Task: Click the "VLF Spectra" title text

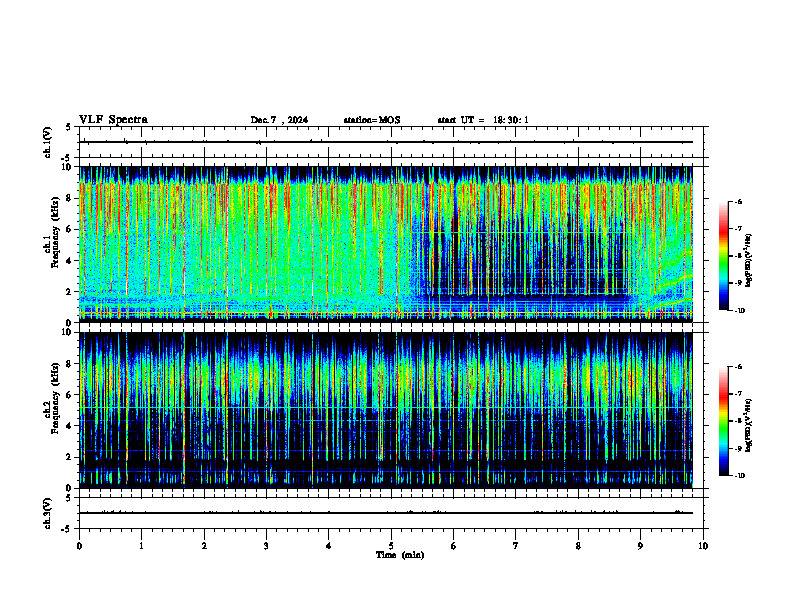Action: point(113,120)
